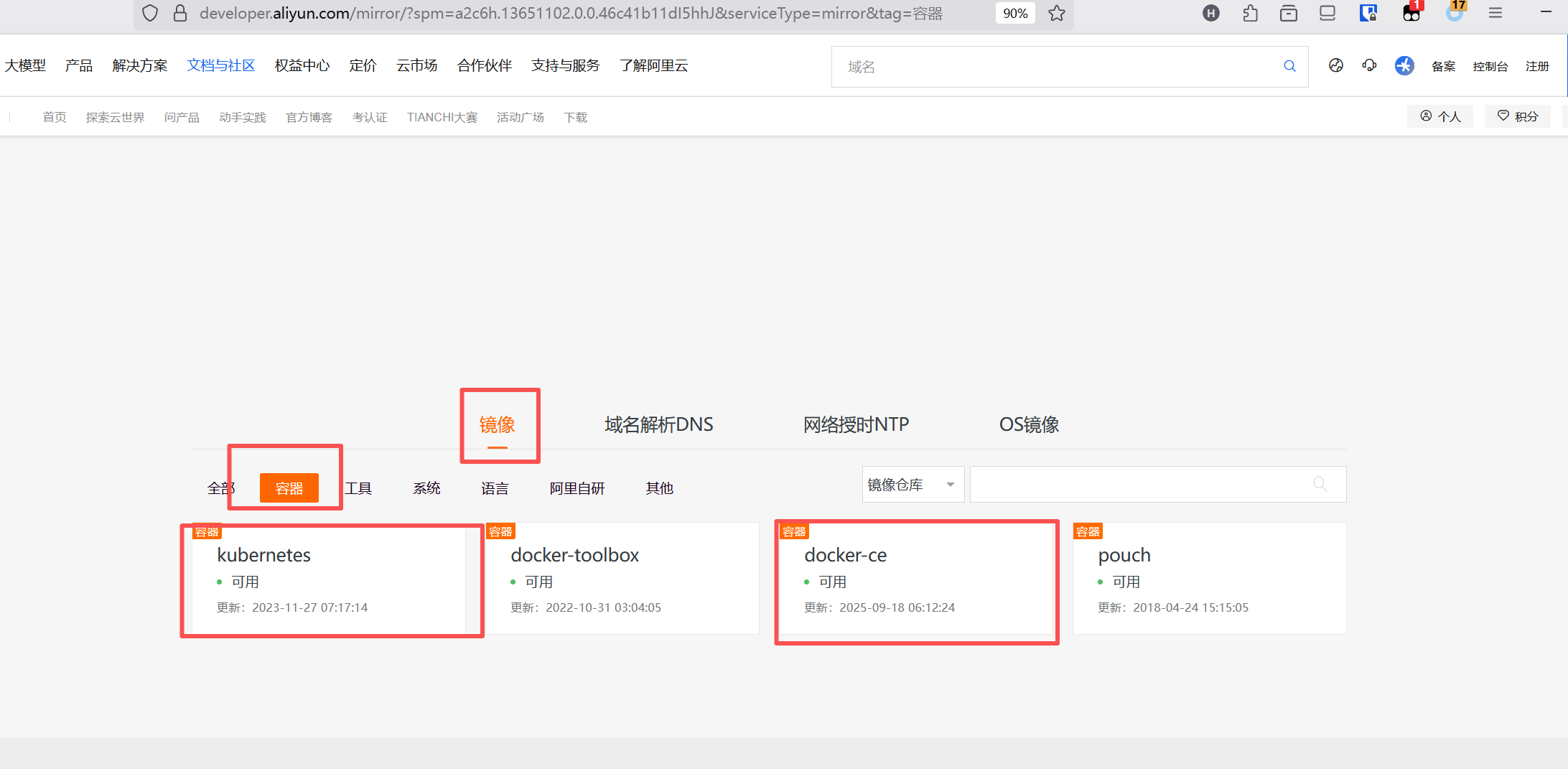Screen dimensions: 1568x769
Task: Switch to the 网络授时NTP tab
Action: tap(856, 424)
